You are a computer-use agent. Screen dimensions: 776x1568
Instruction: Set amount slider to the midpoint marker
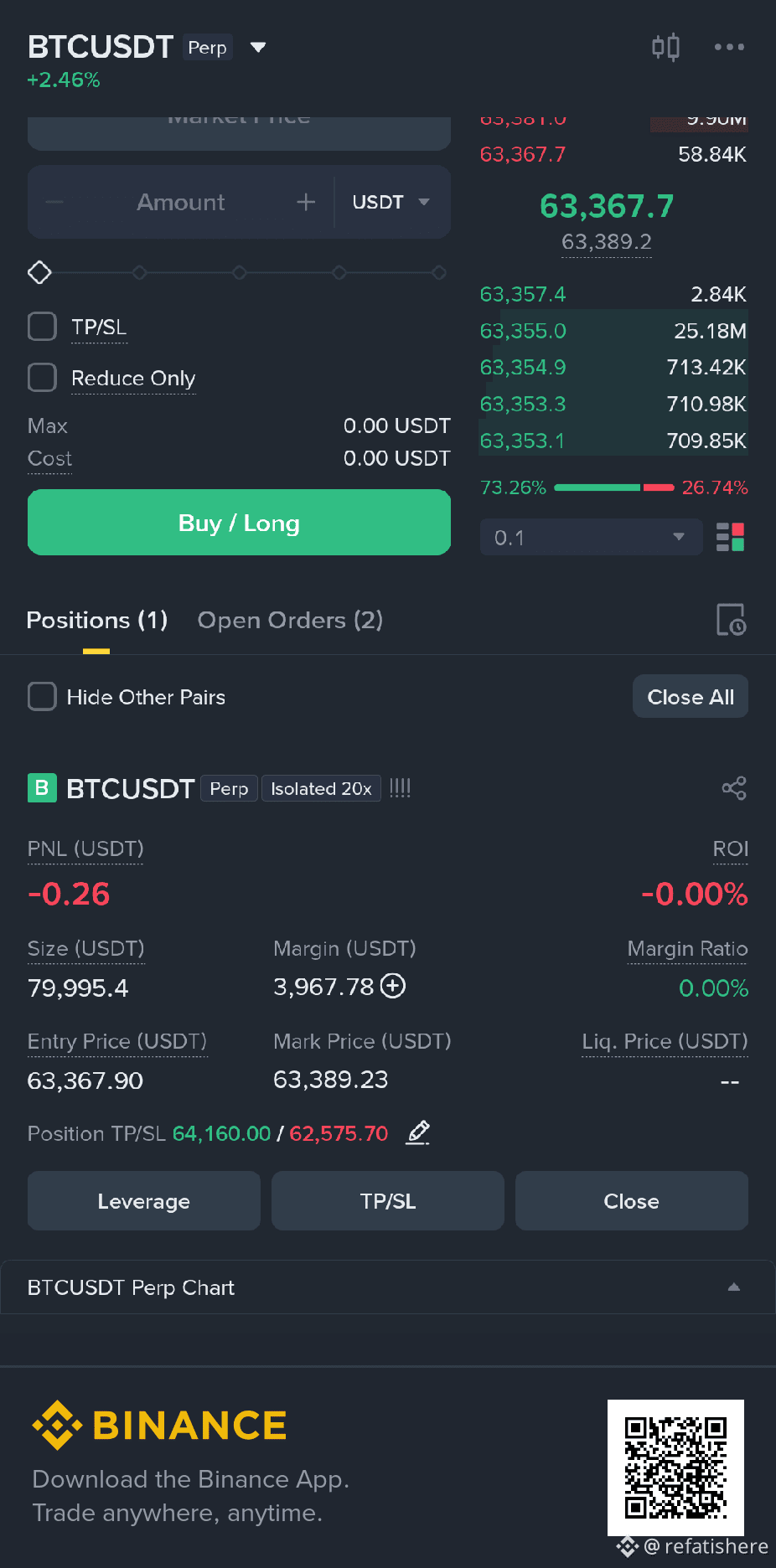click(239, 272)
